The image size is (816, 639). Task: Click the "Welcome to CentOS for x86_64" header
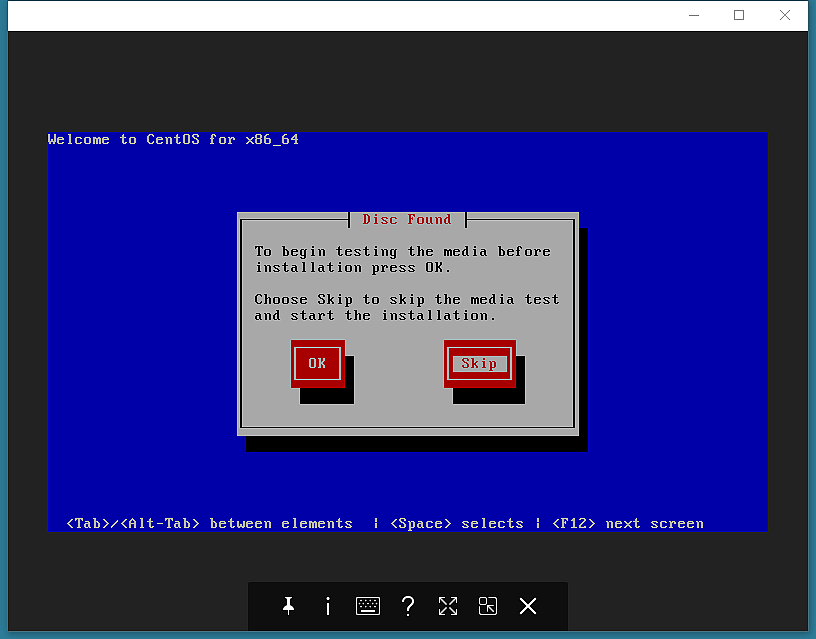(x=173, y=140)
